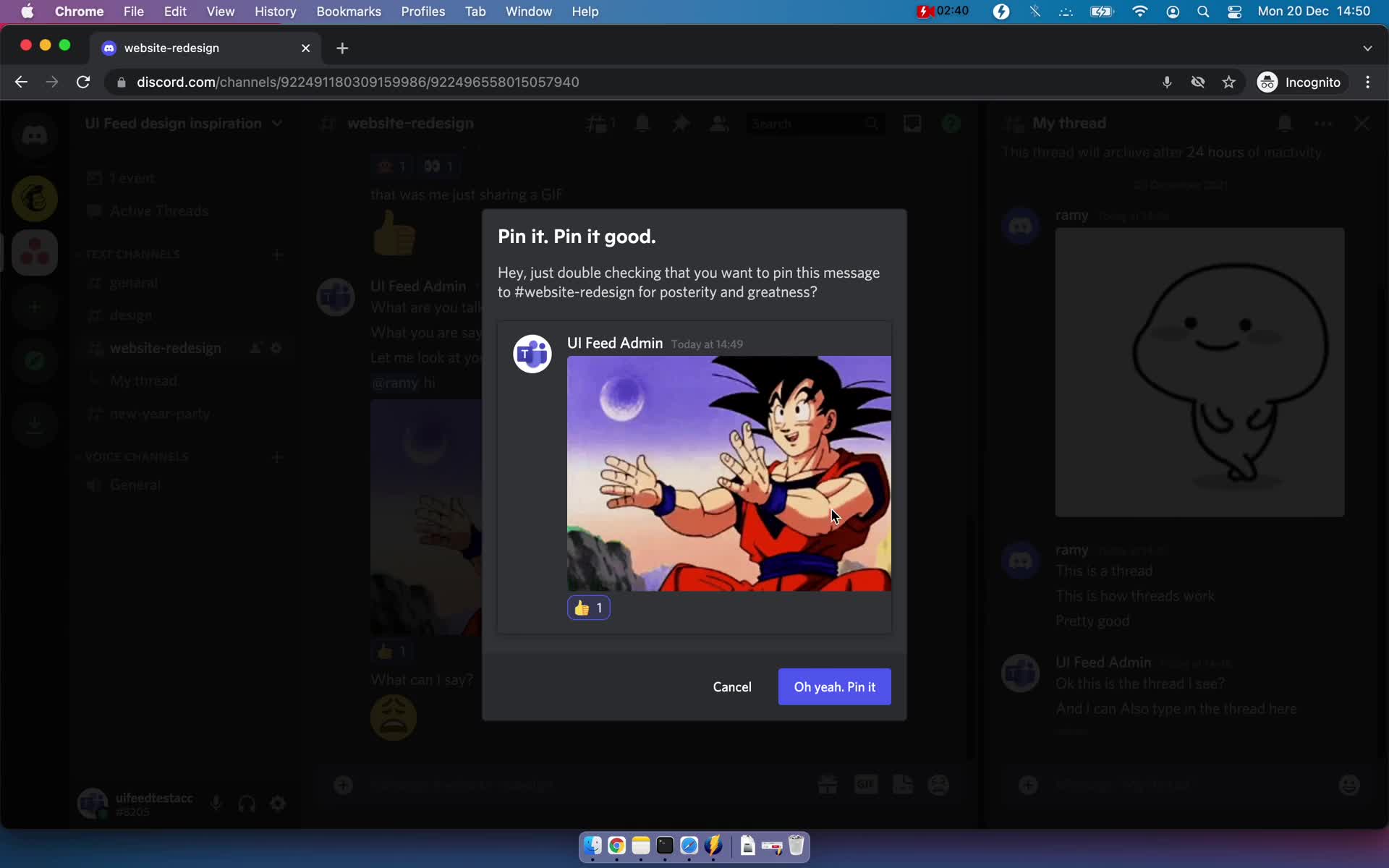
Task: Click the user settings icon in bottom-left bar
Action: (x=278, y=803)
